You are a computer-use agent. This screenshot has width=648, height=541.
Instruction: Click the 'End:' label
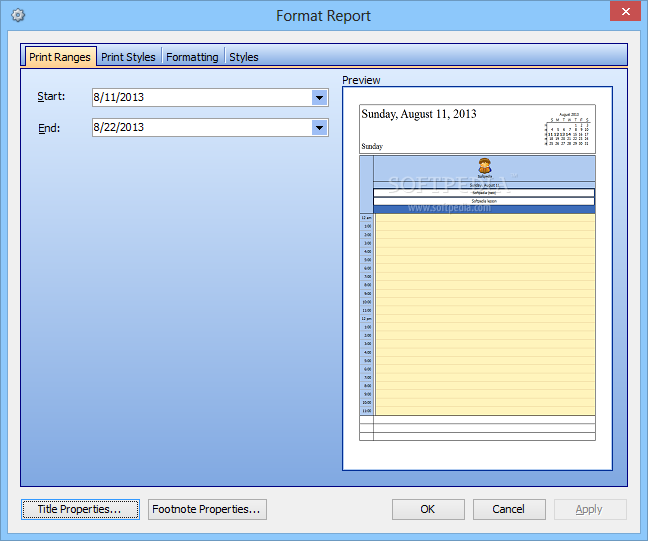pyautogui.click(x=49, y=128)
